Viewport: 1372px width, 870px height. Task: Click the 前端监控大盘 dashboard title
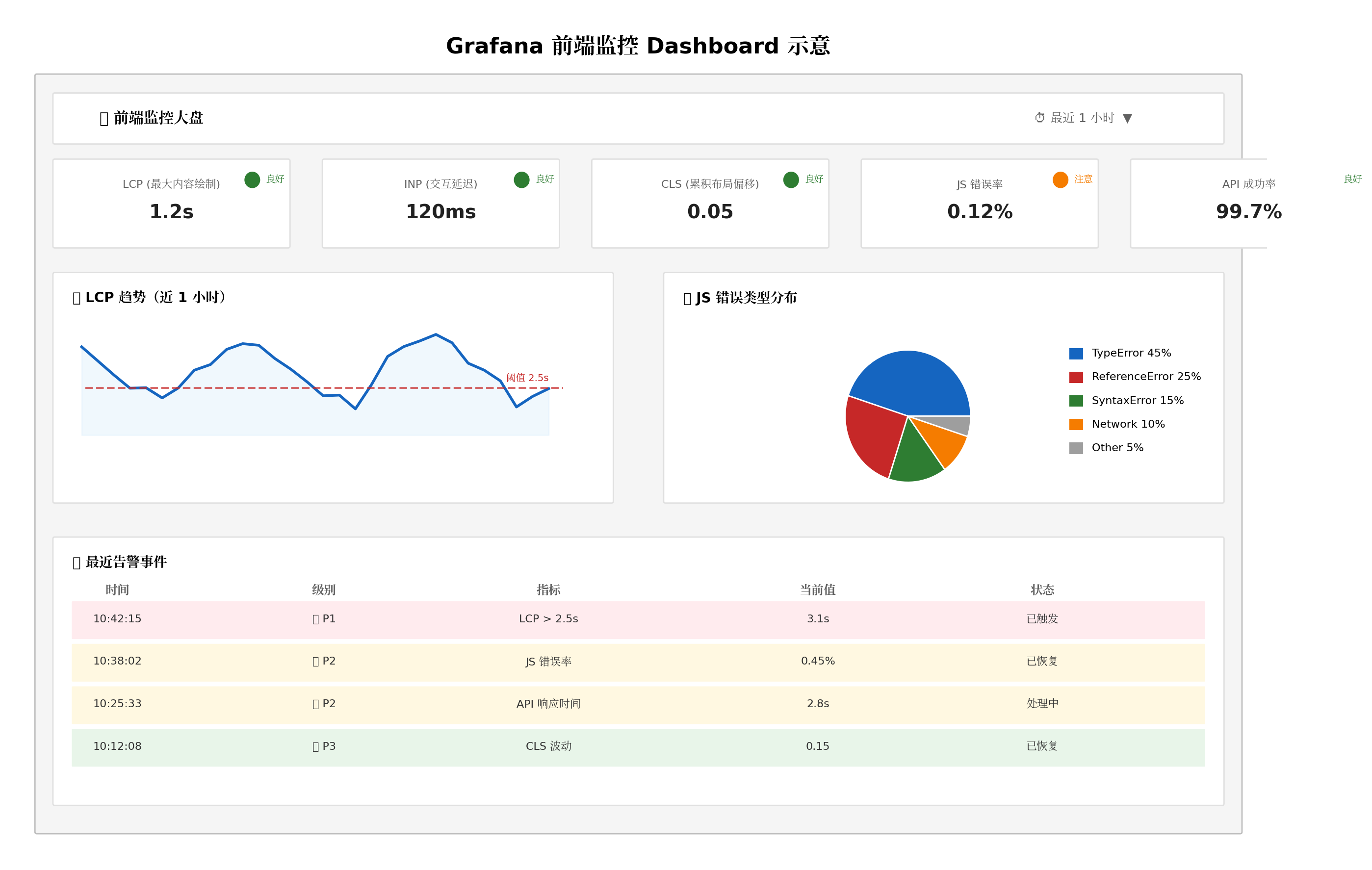[x=158, y=118]
